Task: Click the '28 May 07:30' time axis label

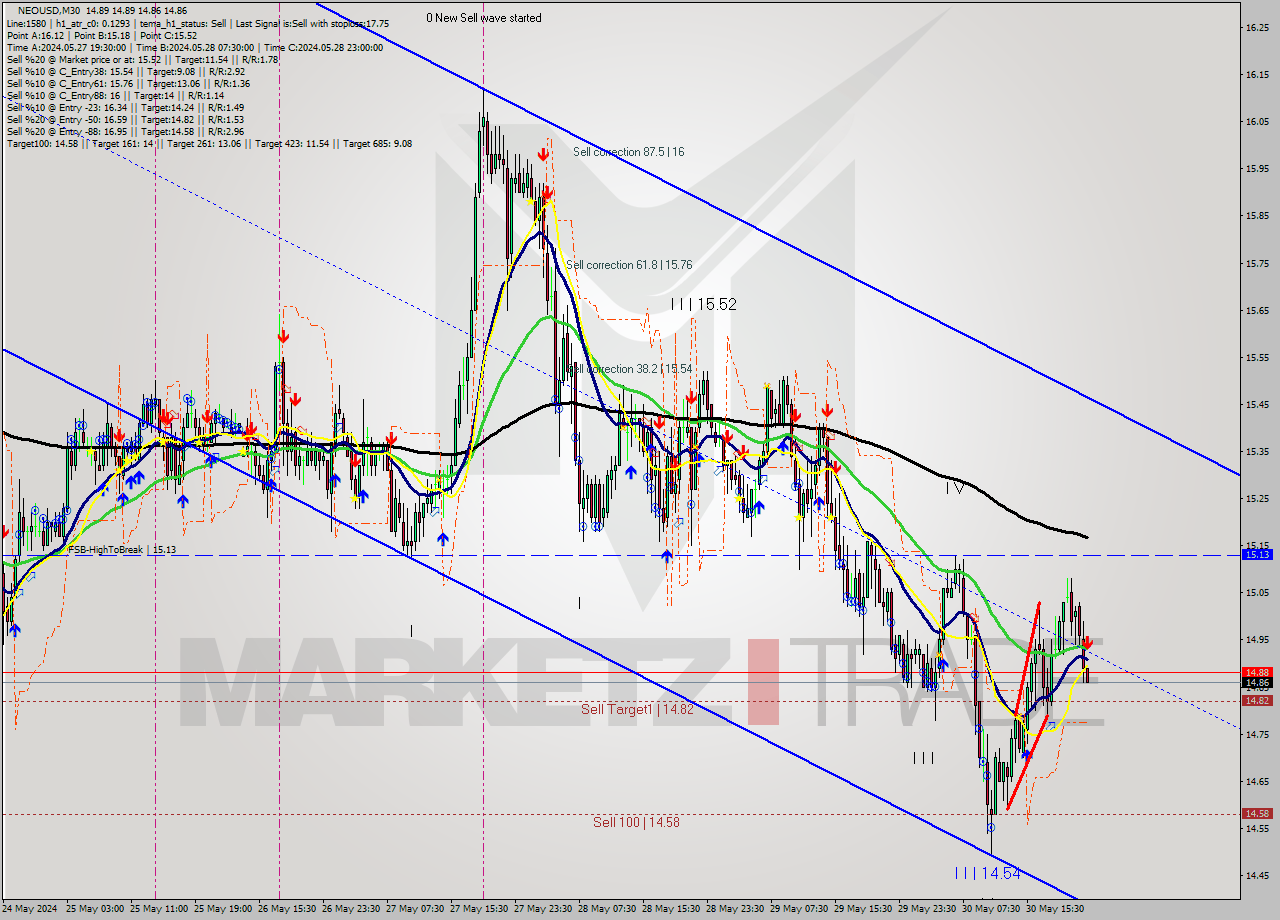Action: pos(607,909)
